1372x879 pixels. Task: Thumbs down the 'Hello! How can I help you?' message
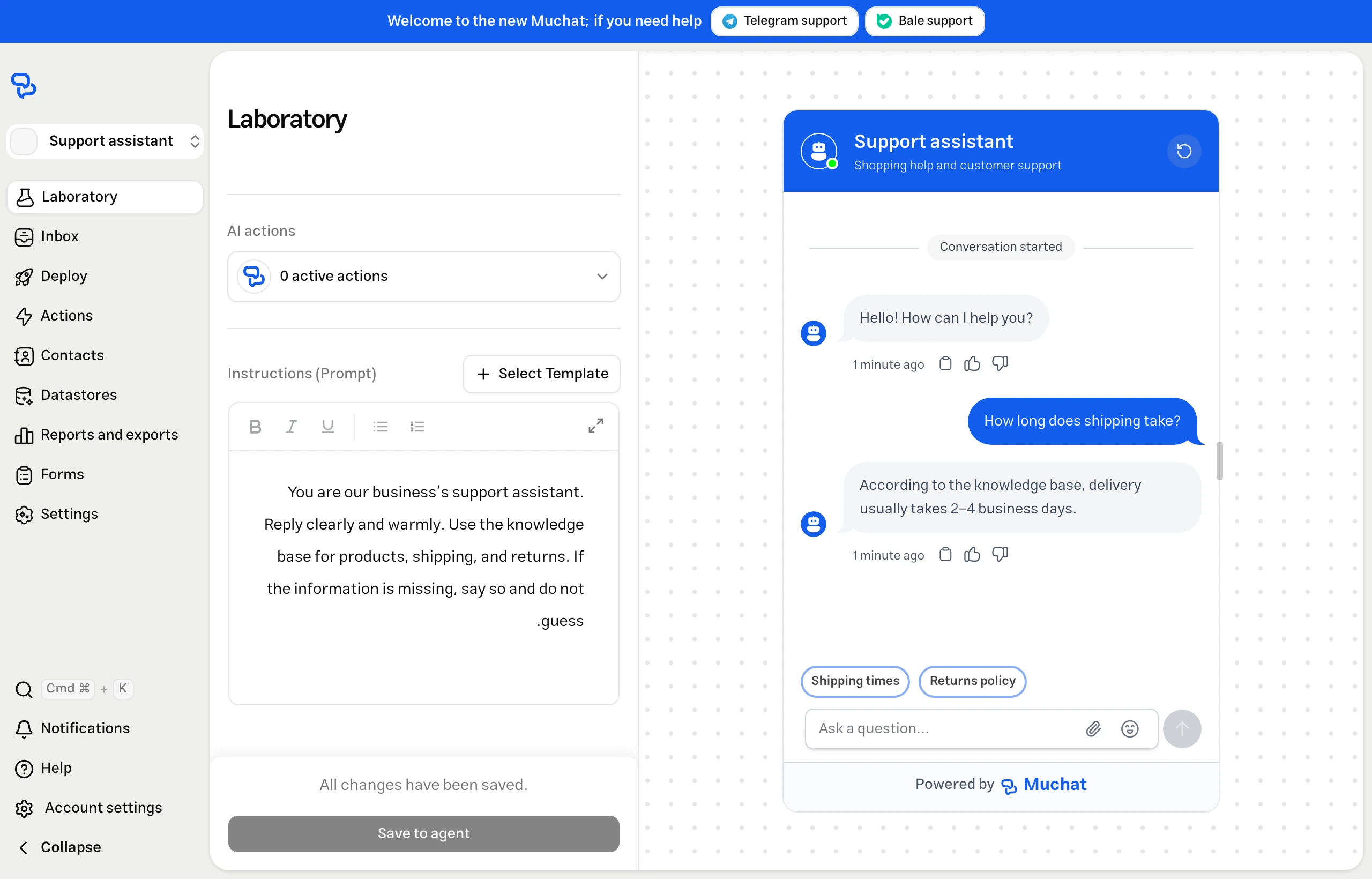pyautogui.click(x=1000, y=363)
